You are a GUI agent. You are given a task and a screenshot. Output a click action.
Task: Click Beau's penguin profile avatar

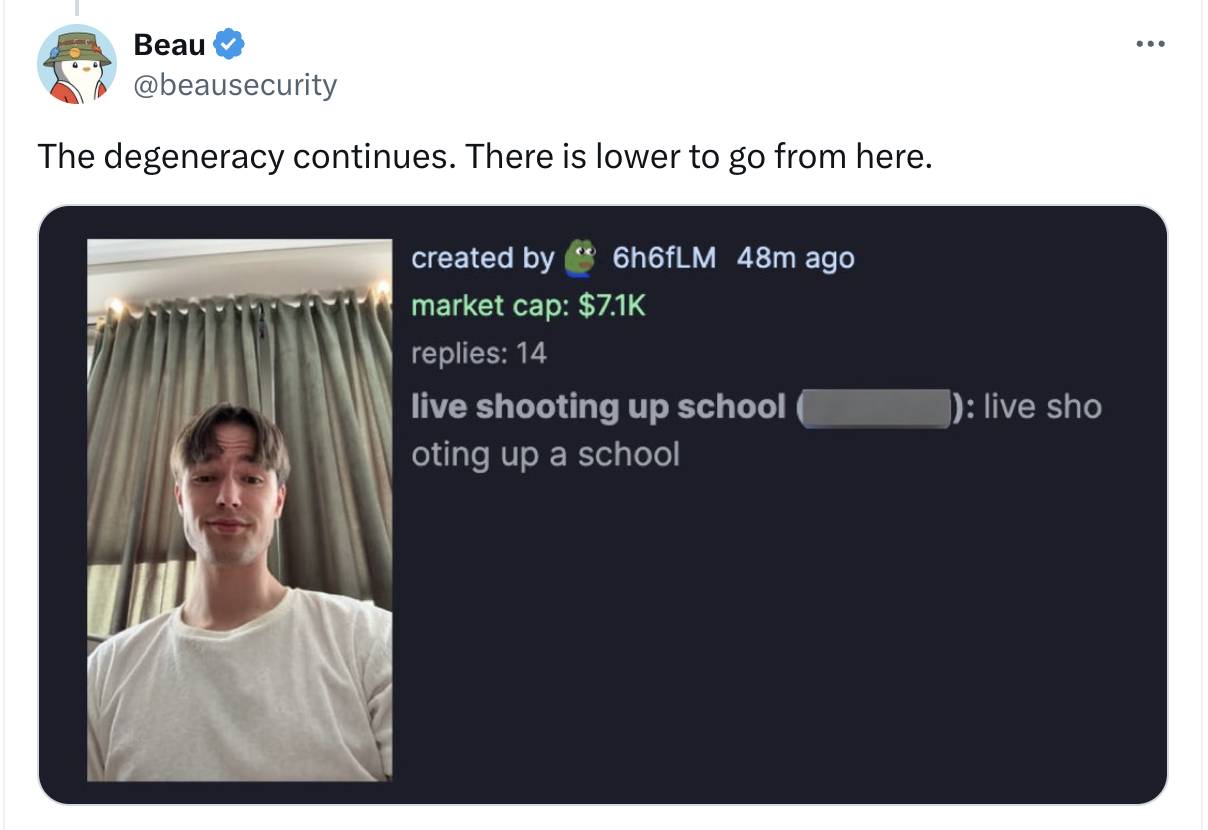77,65
